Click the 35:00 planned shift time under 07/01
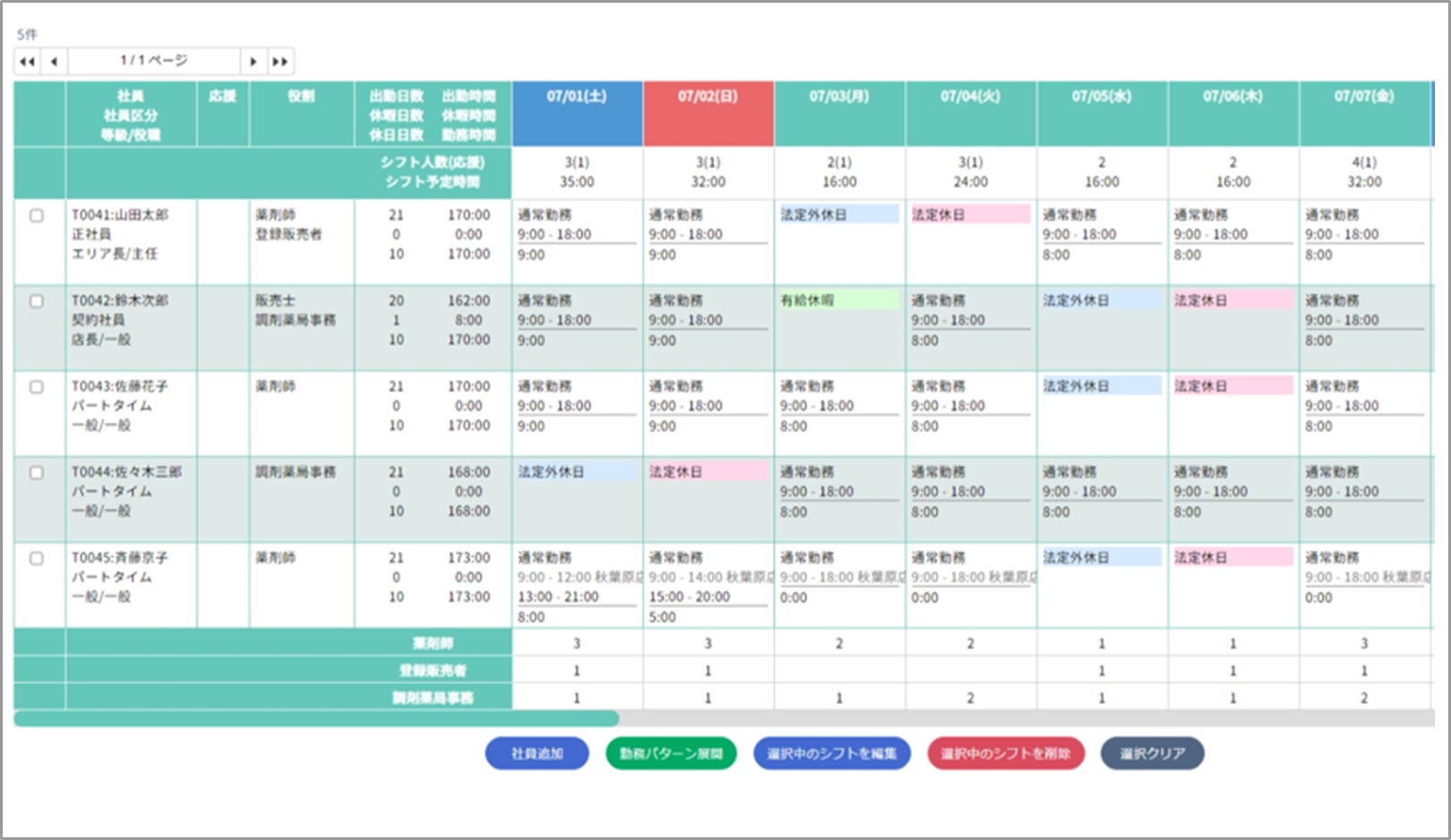 click(577, 183)
